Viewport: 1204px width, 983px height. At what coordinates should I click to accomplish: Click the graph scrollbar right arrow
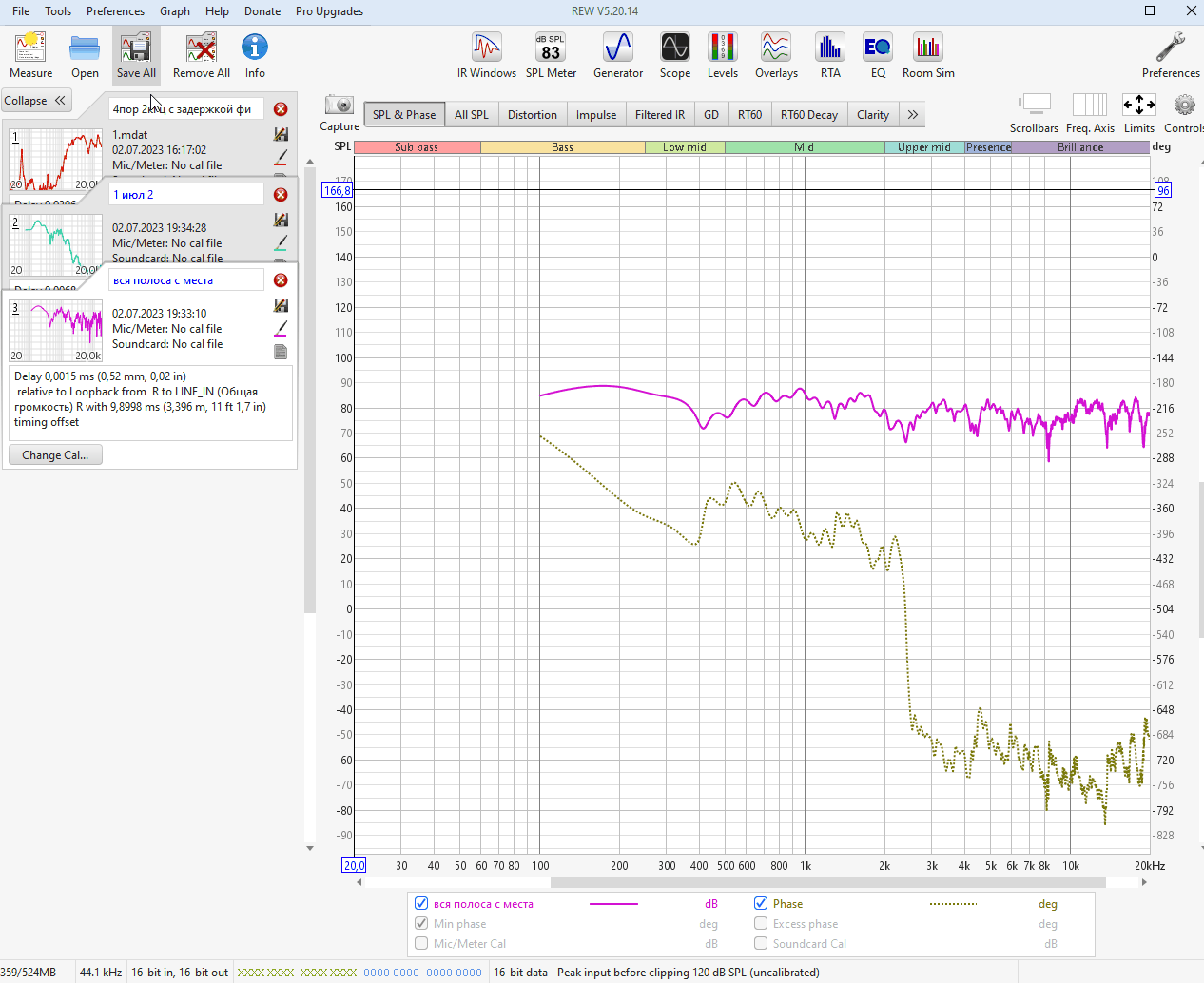(1144, 882)
